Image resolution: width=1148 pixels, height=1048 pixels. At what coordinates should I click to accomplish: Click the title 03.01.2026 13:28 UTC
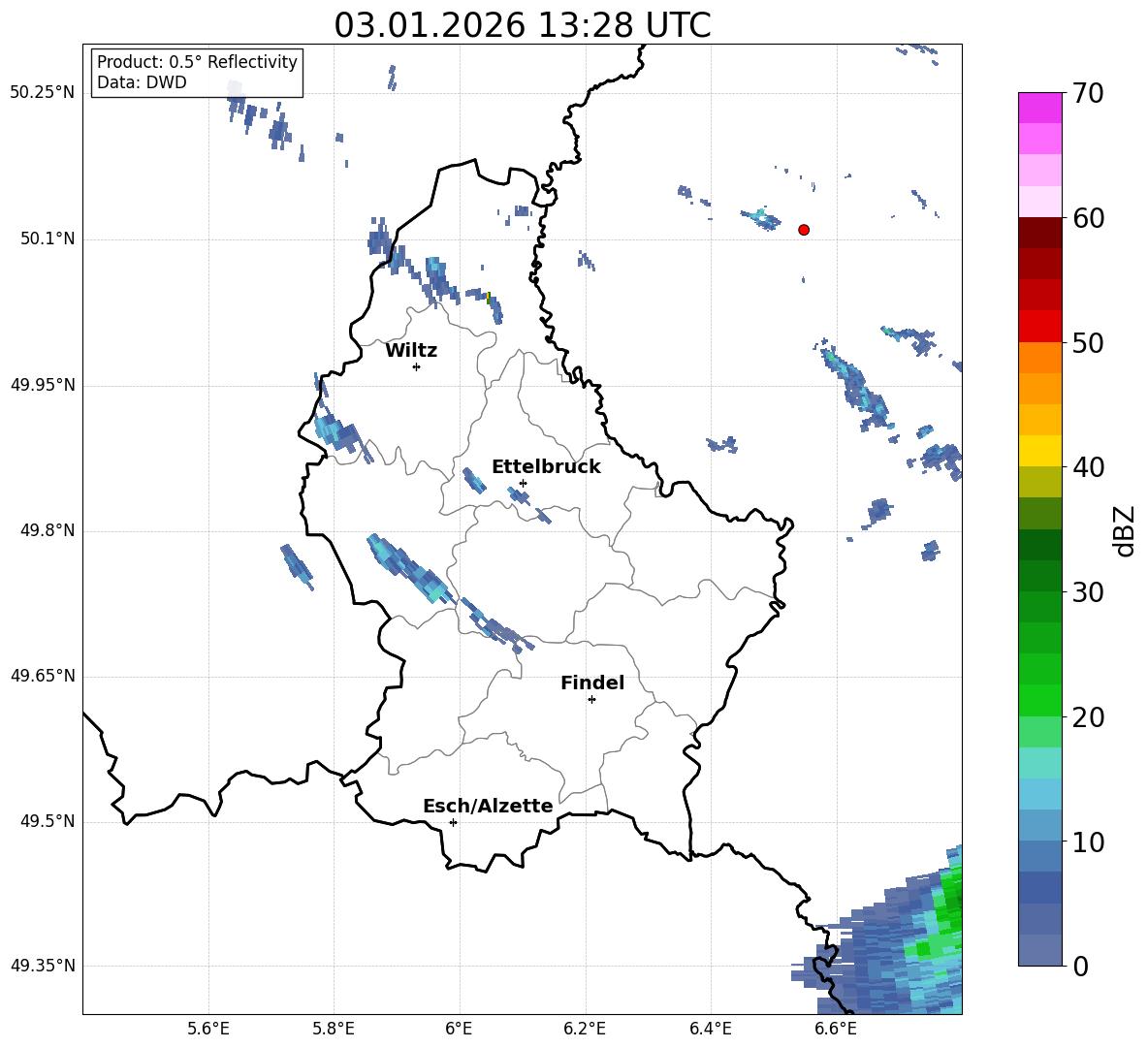(523, 25)
